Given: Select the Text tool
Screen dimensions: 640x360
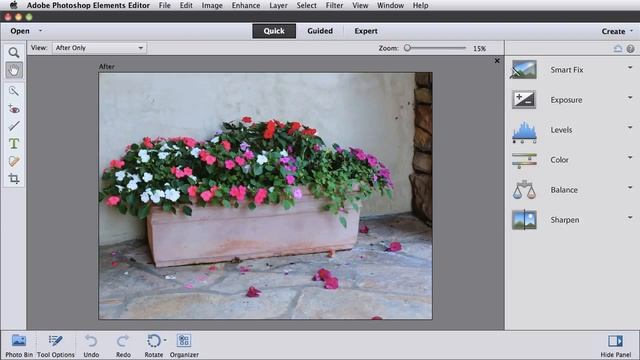Looking at the screenshot, I should click(14, 144).
